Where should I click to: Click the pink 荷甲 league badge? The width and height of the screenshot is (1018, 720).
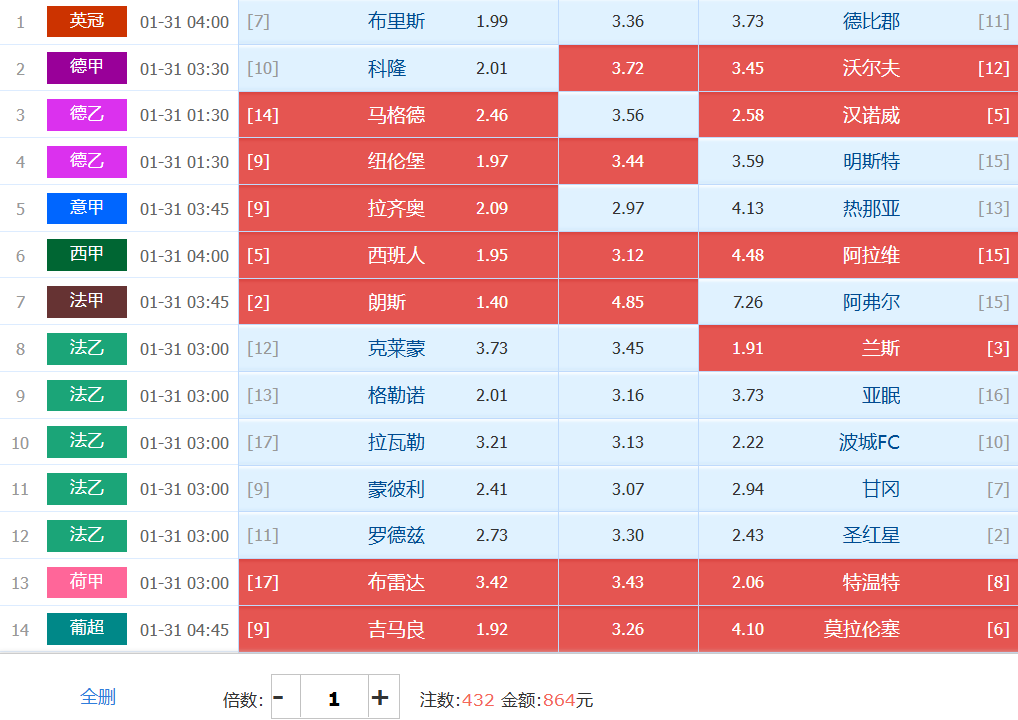click(87, 582)
